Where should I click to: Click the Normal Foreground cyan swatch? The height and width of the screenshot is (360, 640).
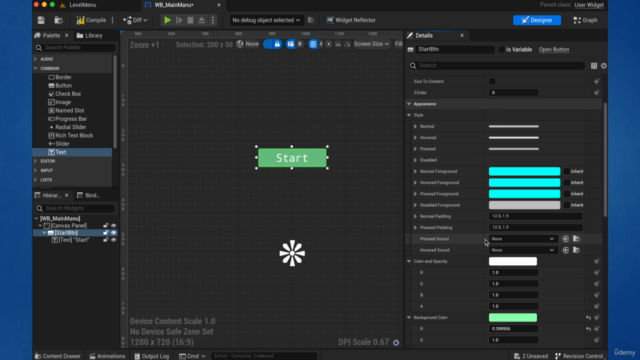click(524, 171)
